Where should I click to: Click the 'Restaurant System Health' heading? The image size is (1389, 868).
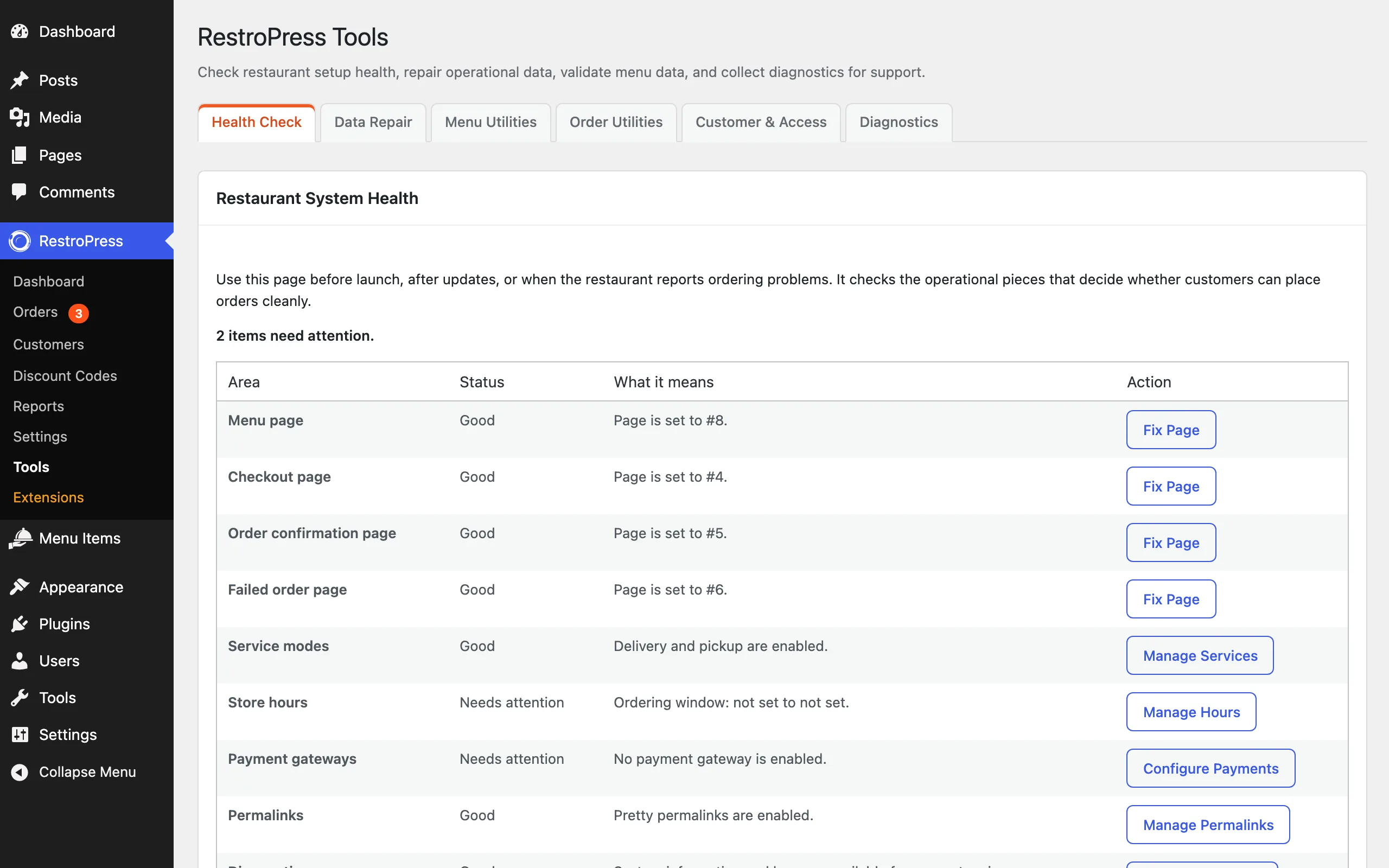pos(317,198)
